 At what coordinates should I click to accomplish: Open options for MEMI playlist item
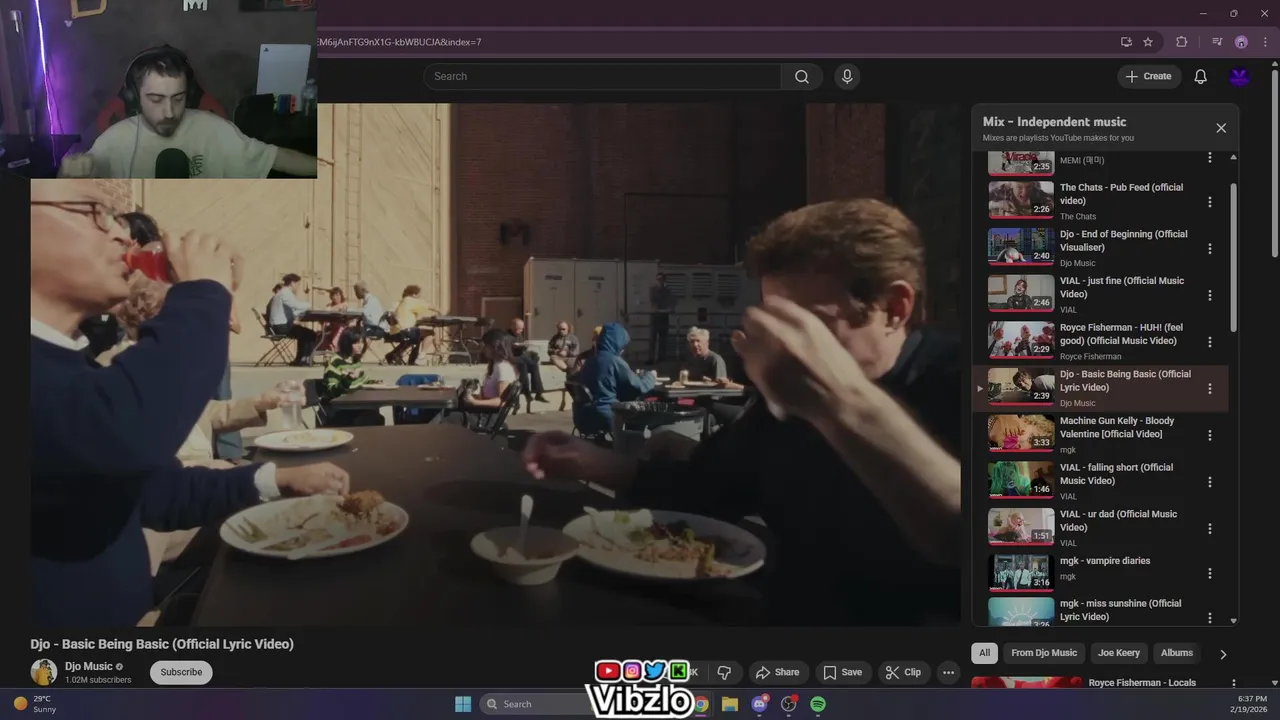[1210, 158]
